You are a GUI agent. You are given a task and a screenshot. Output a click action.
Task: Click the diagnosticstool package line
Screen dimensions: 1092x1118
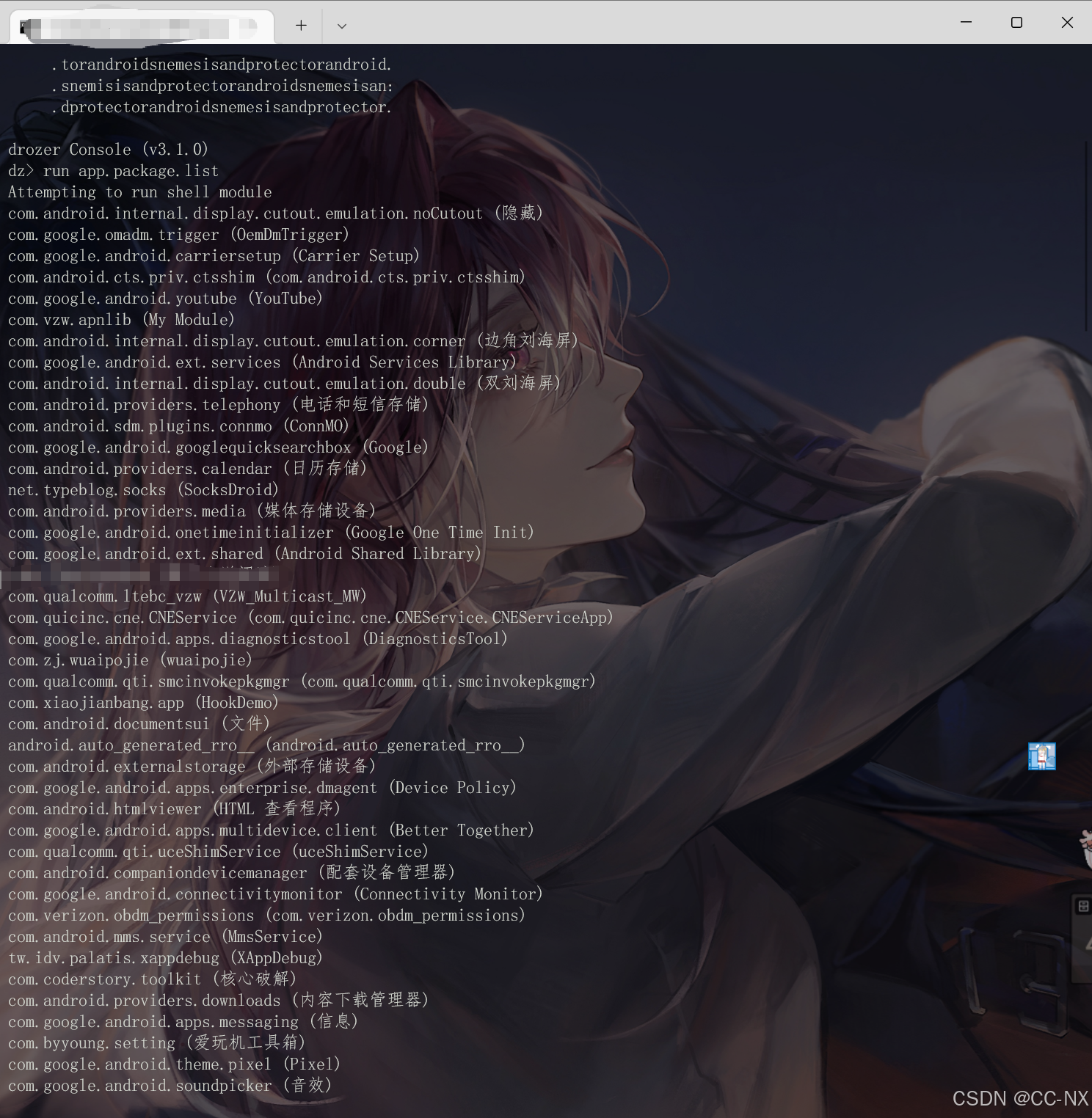tap(258, 639)
